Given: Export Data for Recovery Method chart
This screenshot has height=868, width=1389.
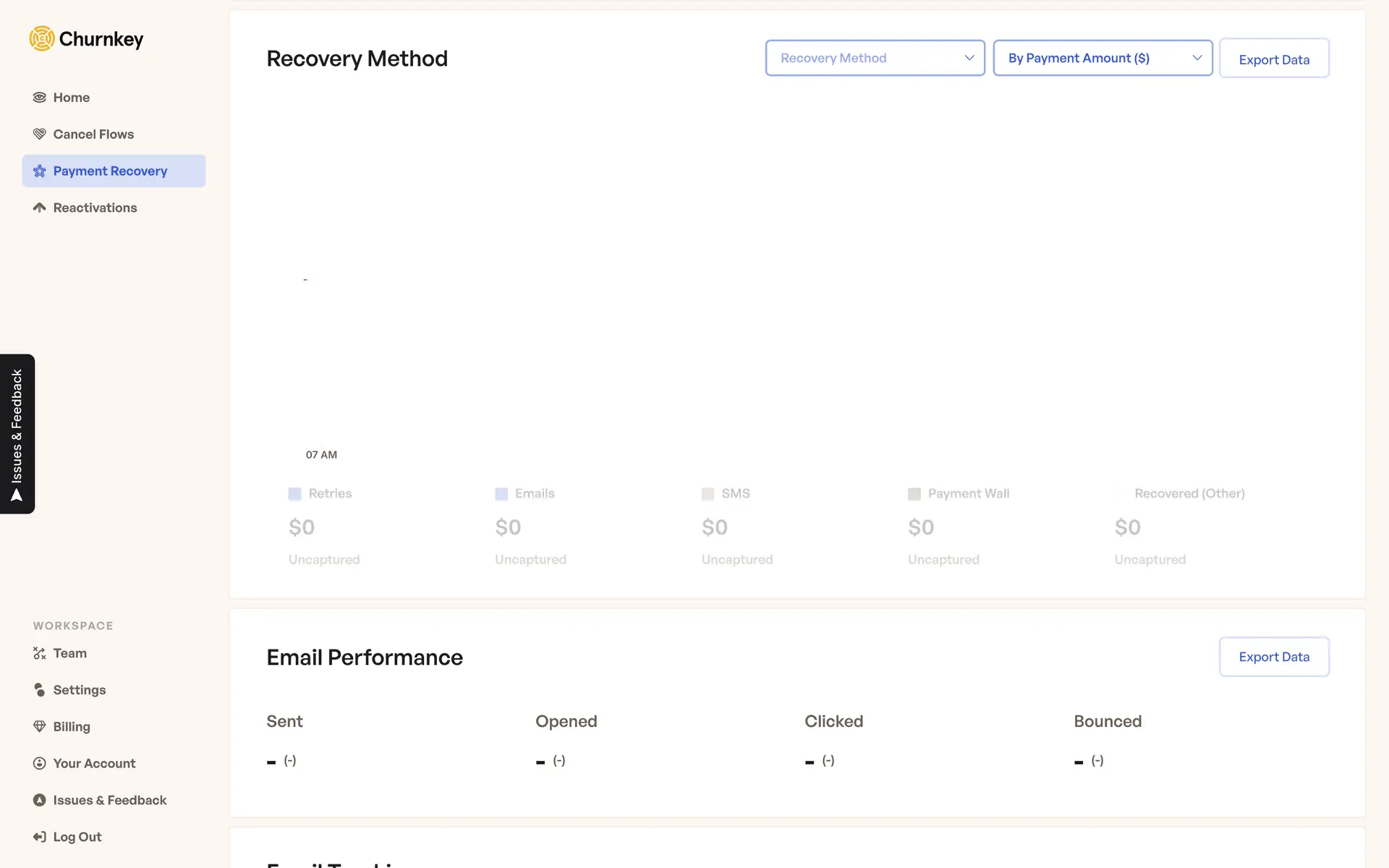Looking at the screenshot, I should (x=1273, y=59).
